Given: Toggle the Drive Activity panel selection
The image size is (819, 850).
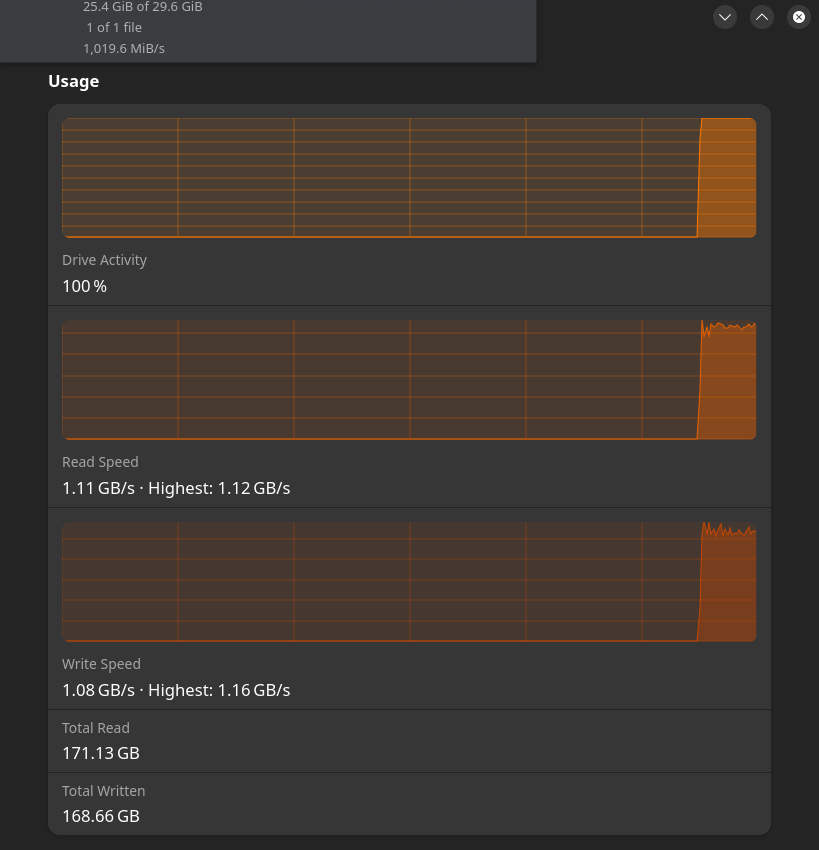Looking at the screenshot, I should coord(409,206).
